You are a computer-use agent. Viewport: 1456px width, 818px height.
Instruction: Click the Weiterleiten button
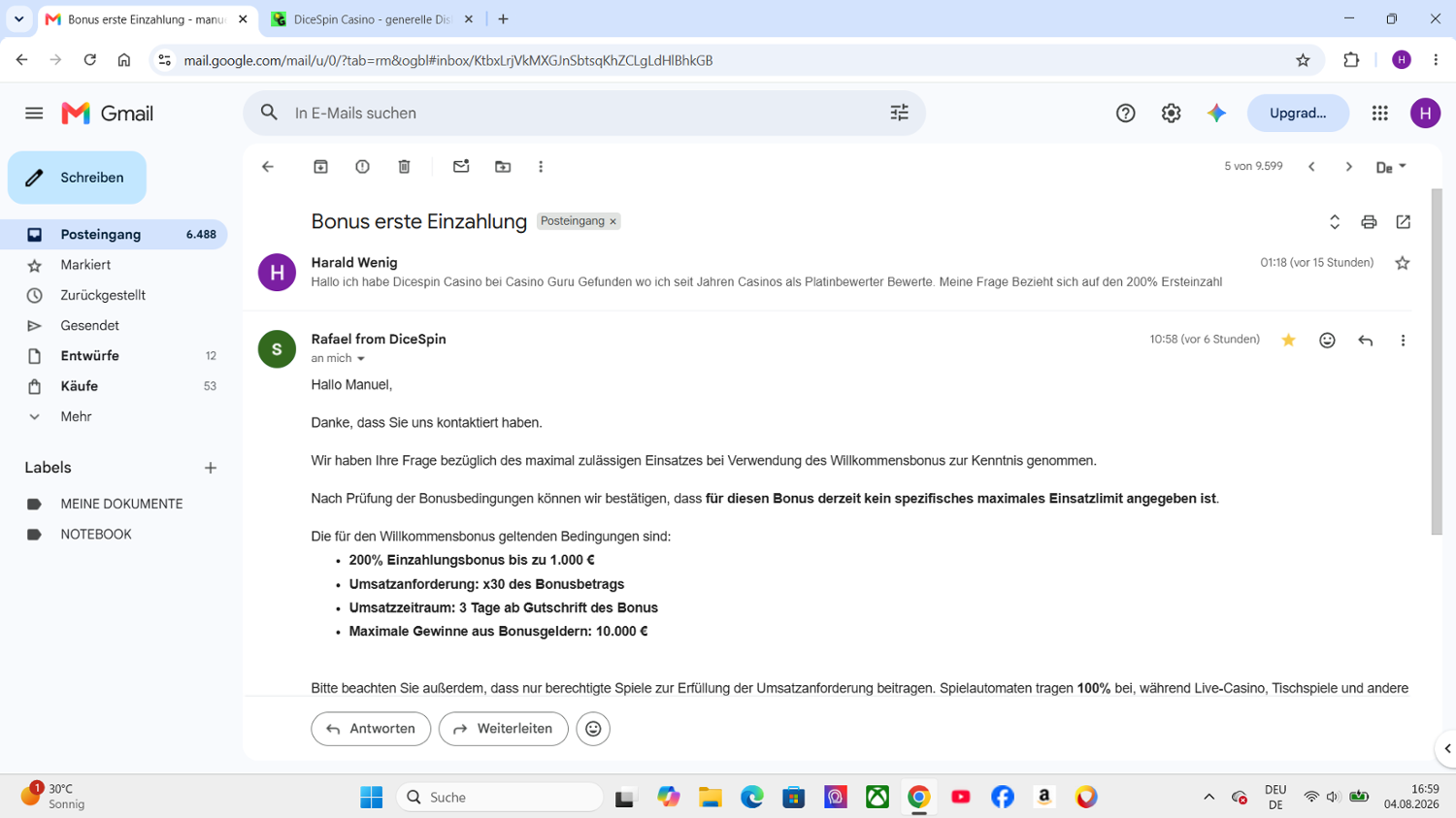coord(503,729)
